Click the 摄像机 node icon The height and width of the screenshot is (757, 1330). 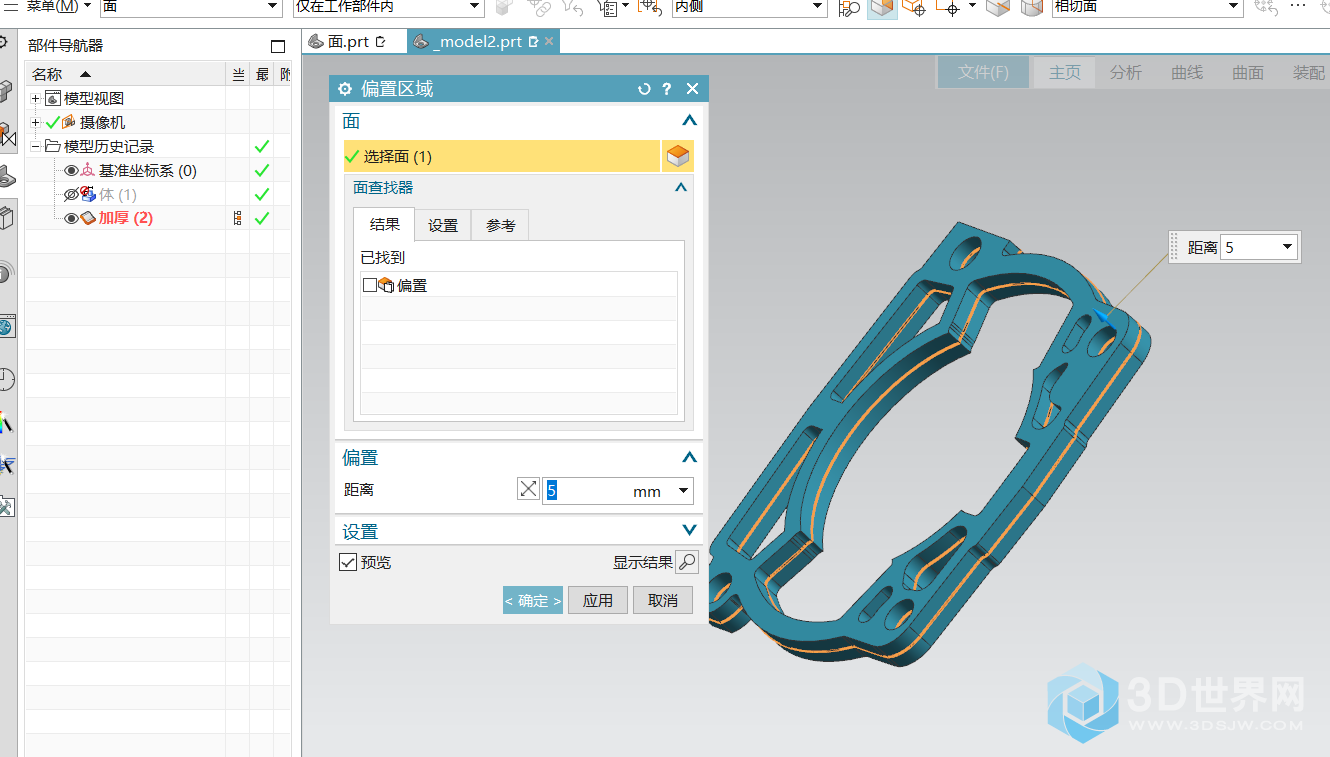click(69, 122)
